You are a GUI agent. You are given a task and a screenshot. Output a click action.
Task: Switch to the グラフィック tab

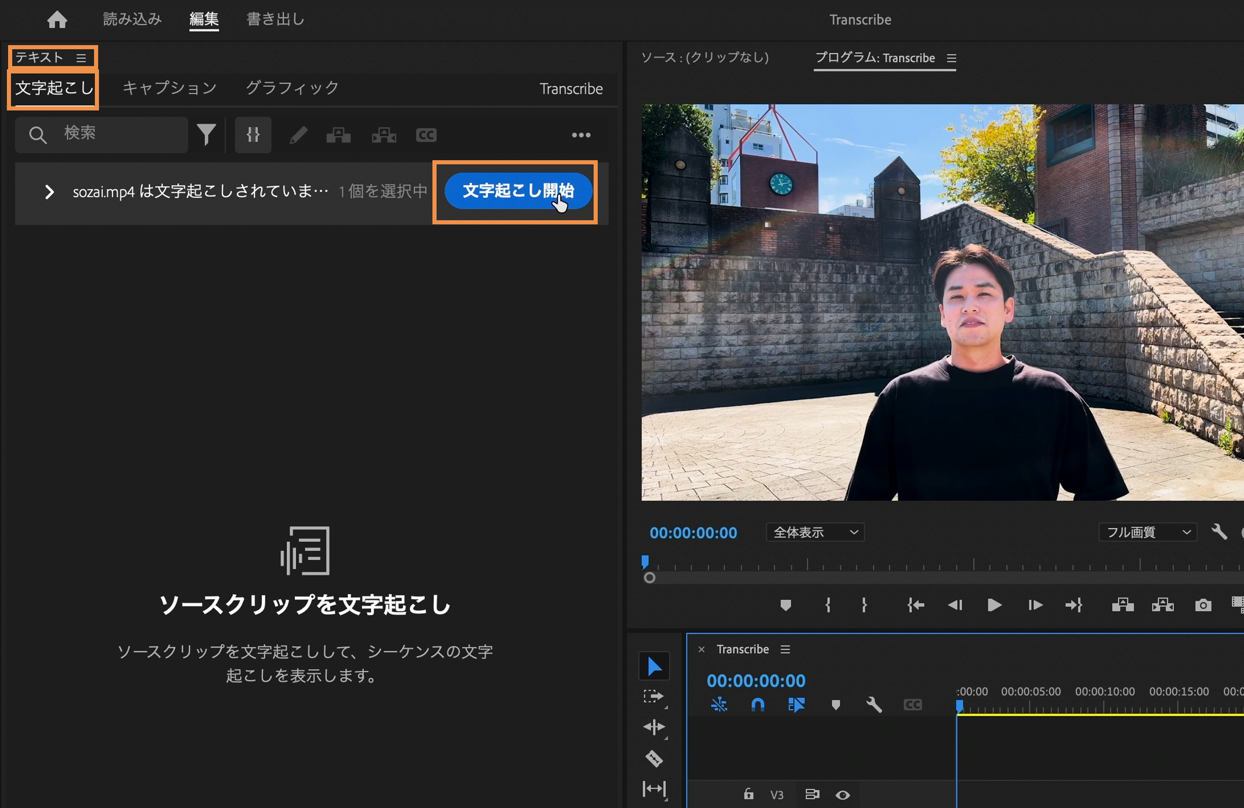[292, 88]
